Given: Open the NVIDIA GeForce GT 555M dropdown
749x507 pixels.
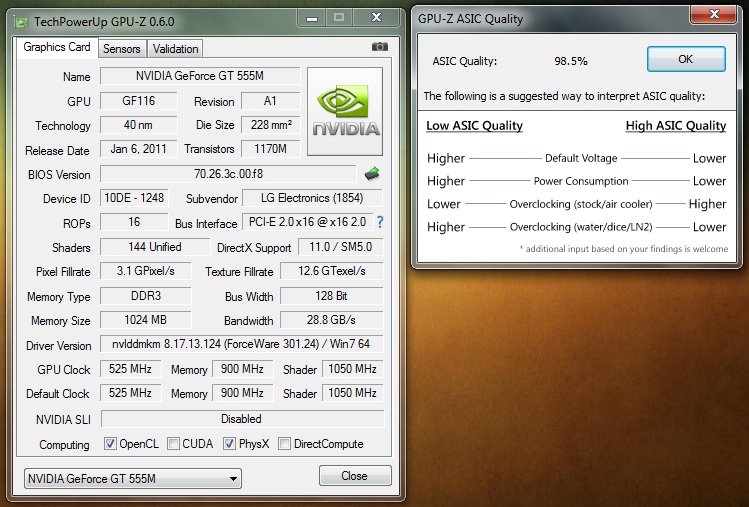Looking at the screenshot, I should tap(133, 478).
